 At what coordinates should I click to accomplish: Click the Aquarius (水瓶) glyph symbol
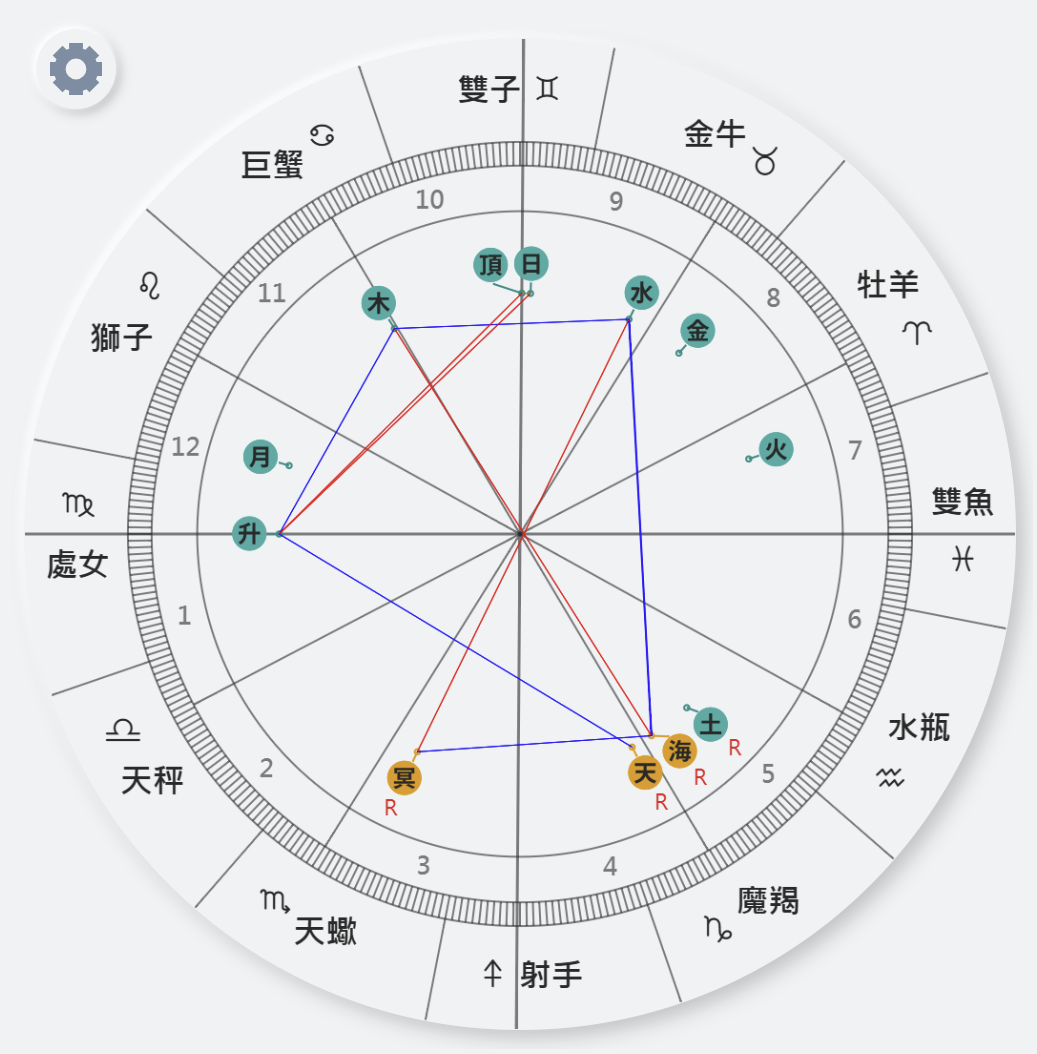click(890, 778)
